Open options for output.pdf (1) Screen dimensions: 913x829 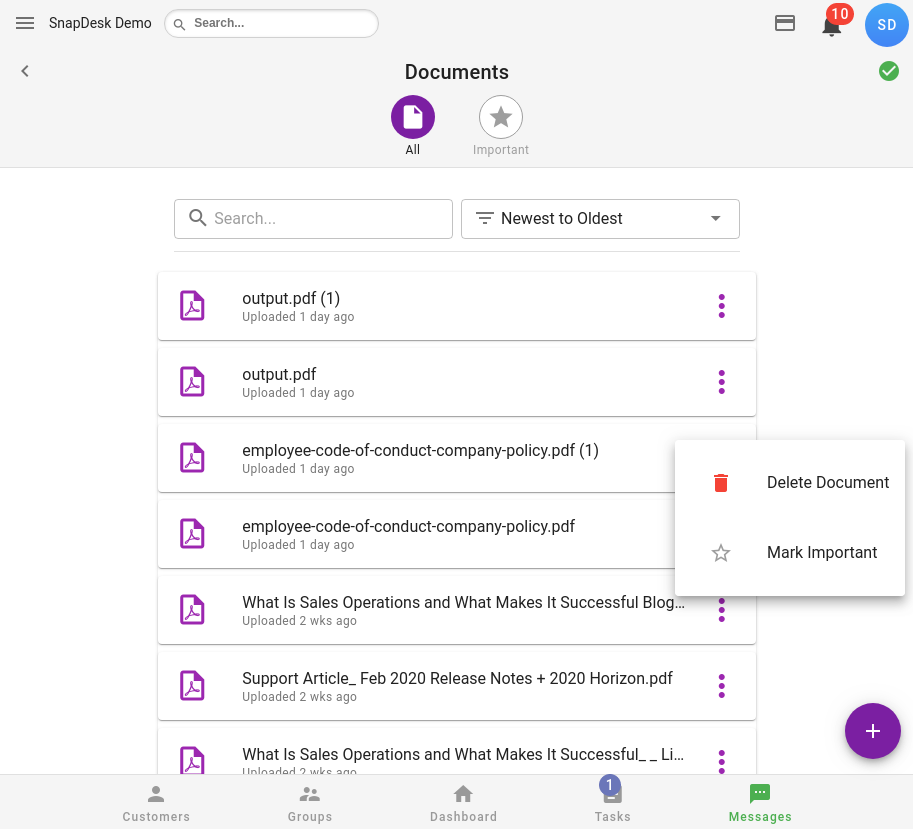721,306
